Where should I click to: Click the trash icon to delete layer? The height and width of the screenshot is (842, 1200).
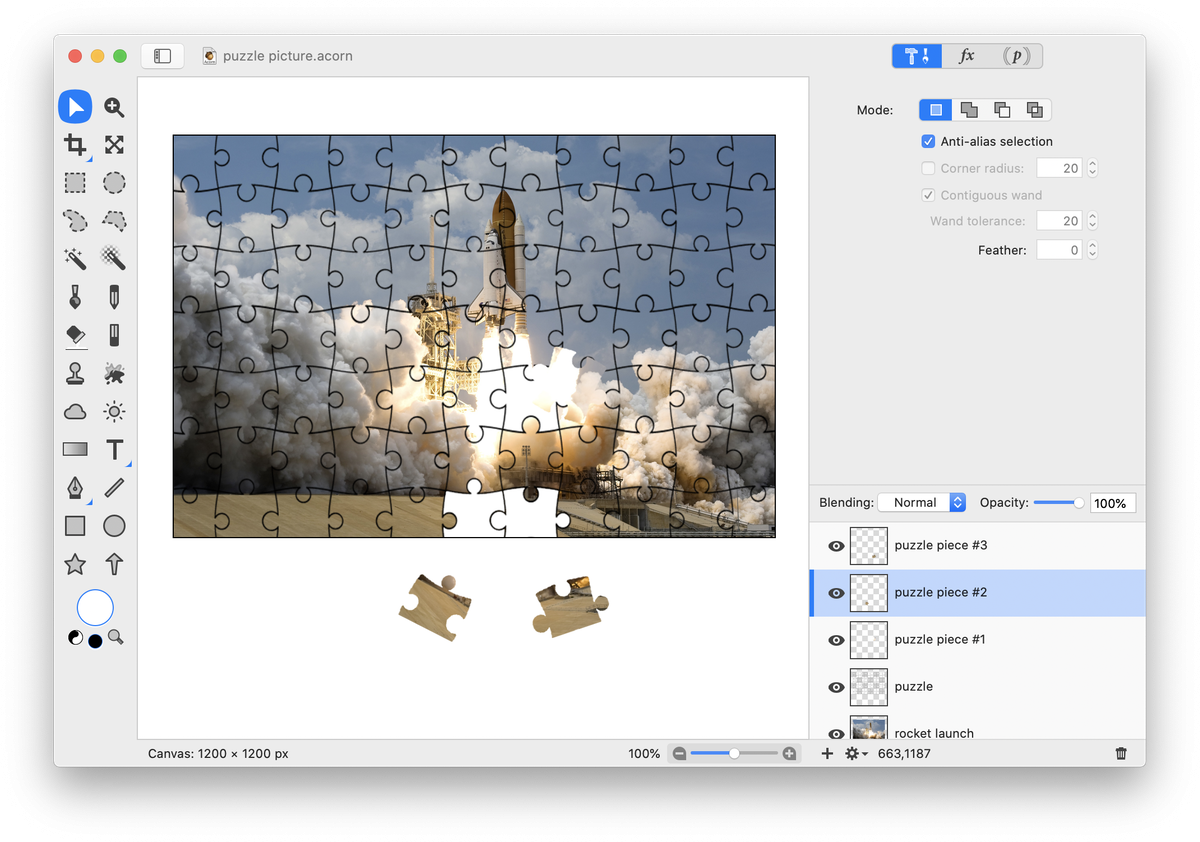1121,754
